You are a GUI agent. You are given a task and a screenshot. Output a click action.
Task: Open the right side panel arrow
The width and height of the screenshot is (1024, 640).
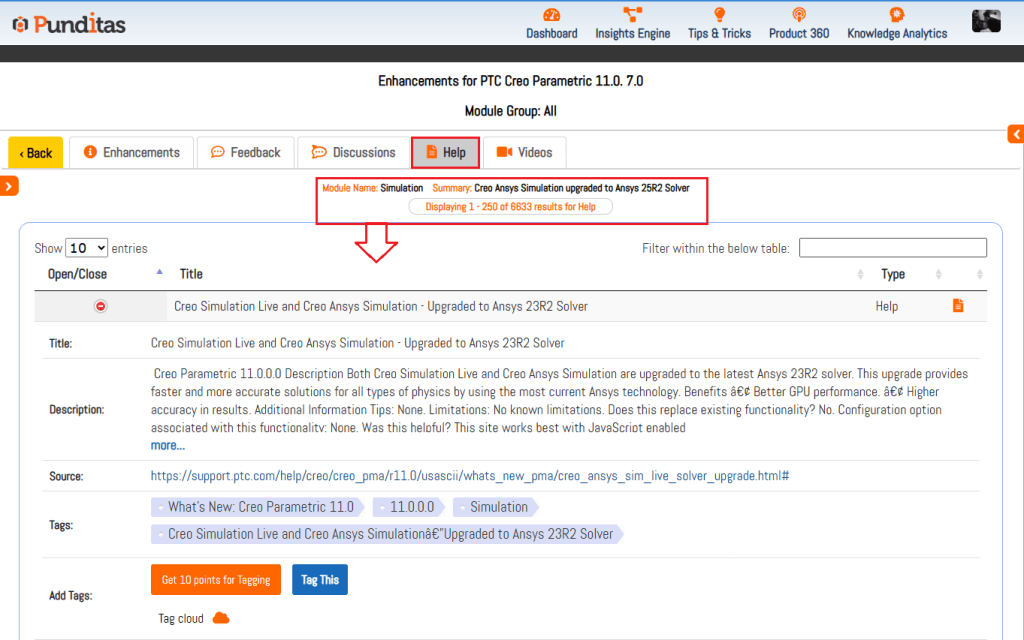(x=1016, y=134)
